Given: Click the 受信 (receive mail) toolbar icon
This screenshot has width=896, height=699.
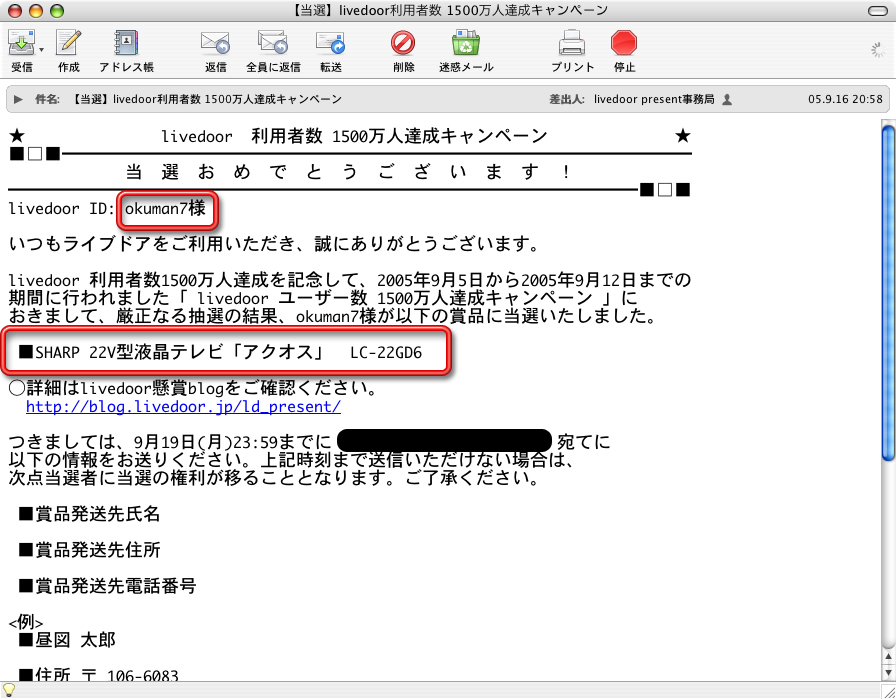Looking at the screenshot, I should pos(21,43).
